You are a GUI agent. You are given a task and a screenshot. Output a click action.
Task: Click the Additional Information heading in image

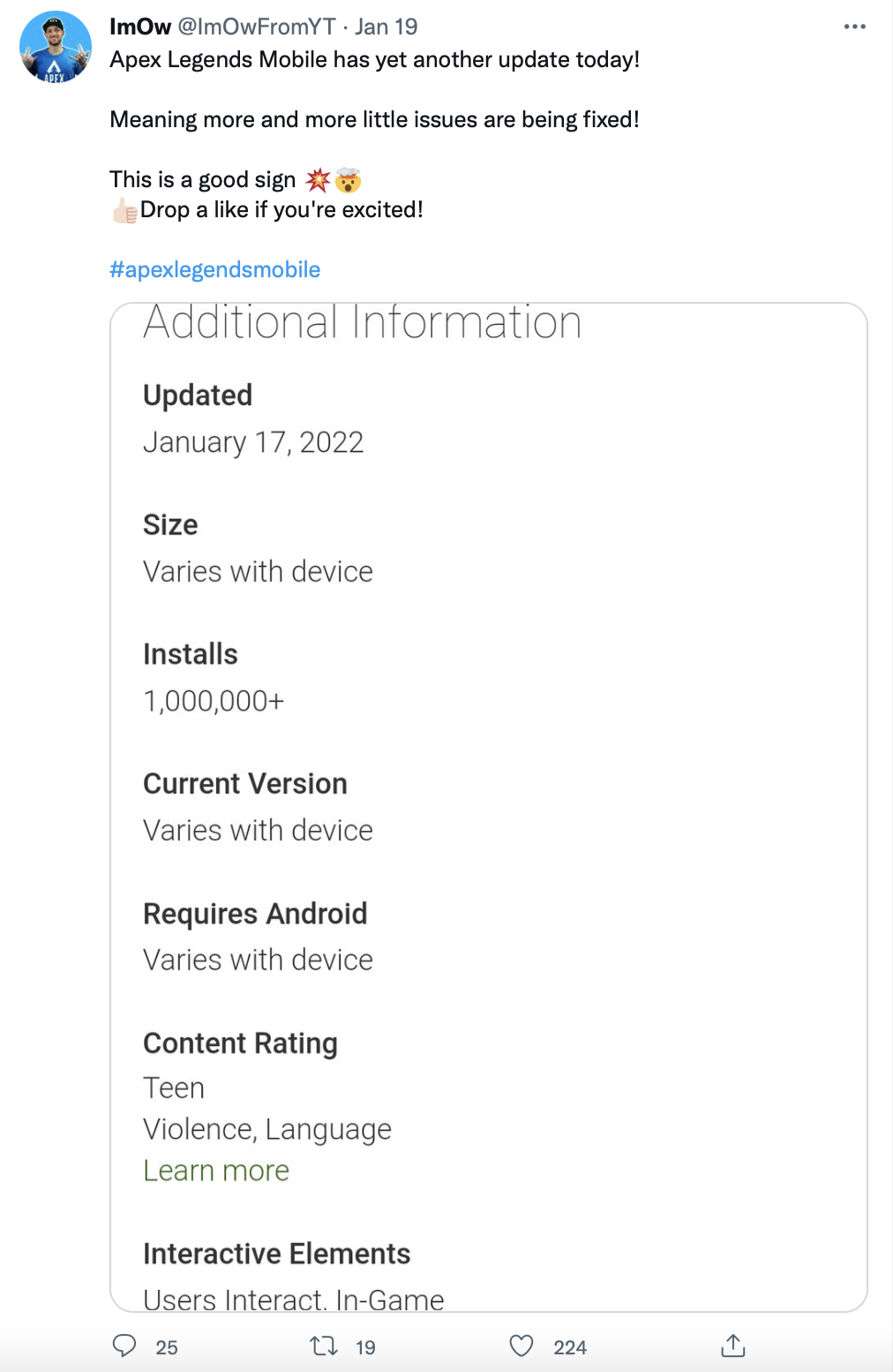[362, 322]
